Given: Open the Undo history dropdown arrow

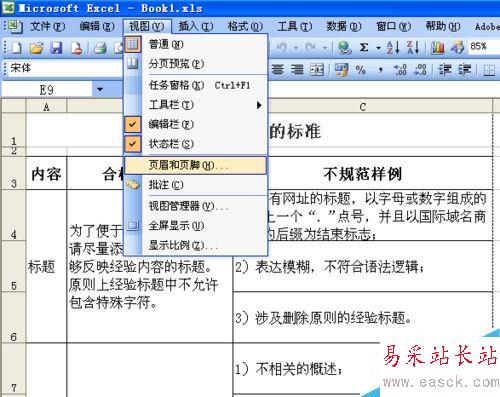Looking at the screenshot, I should coord(295,48).
